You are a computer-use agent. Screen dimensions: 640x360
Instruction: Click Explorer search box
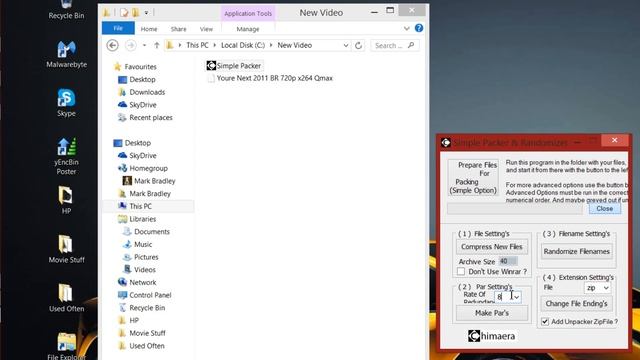coord(395,45)
